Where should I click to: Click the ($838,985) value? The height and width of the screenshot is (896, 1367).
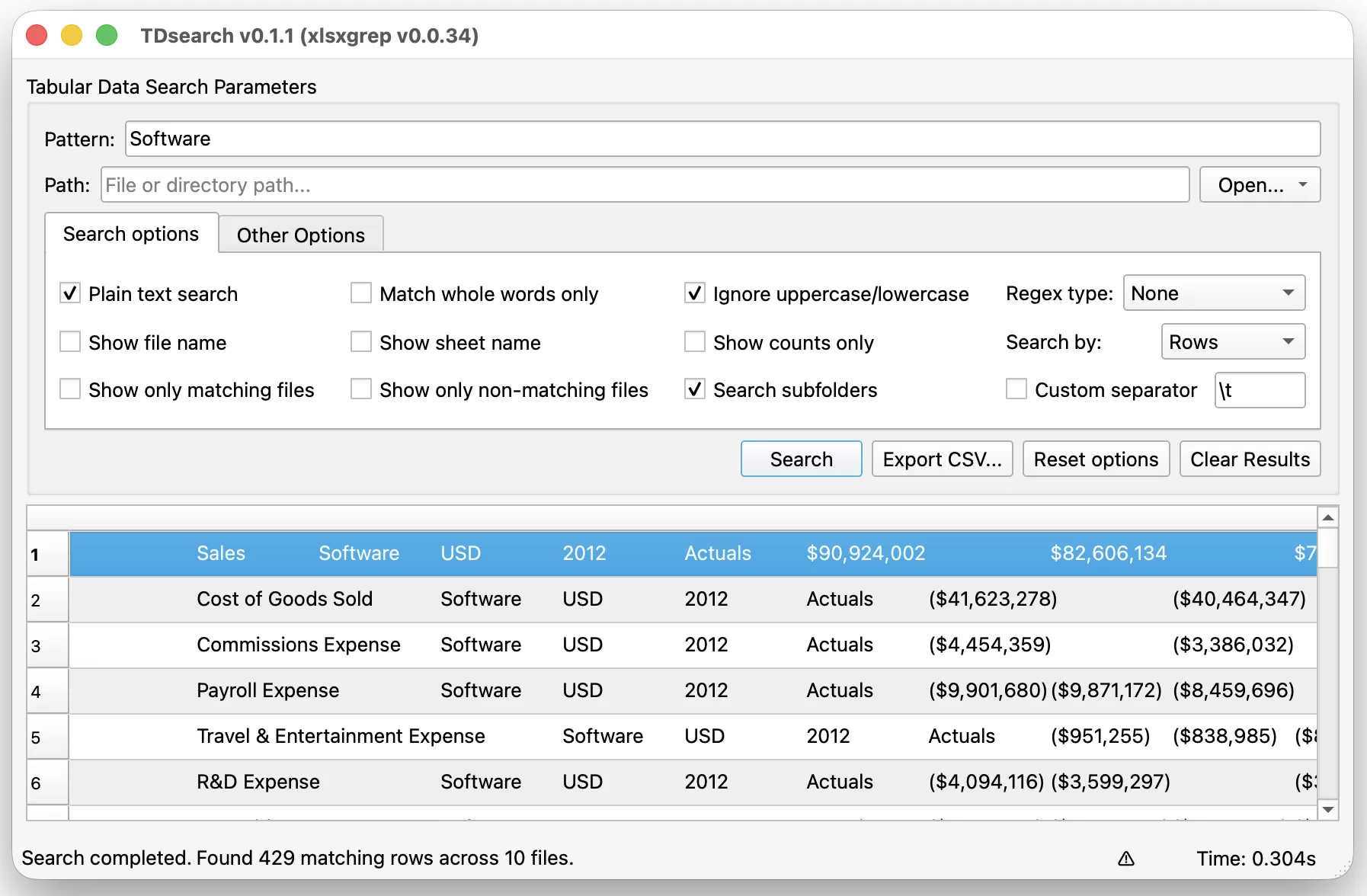(x=1225, y=736)
